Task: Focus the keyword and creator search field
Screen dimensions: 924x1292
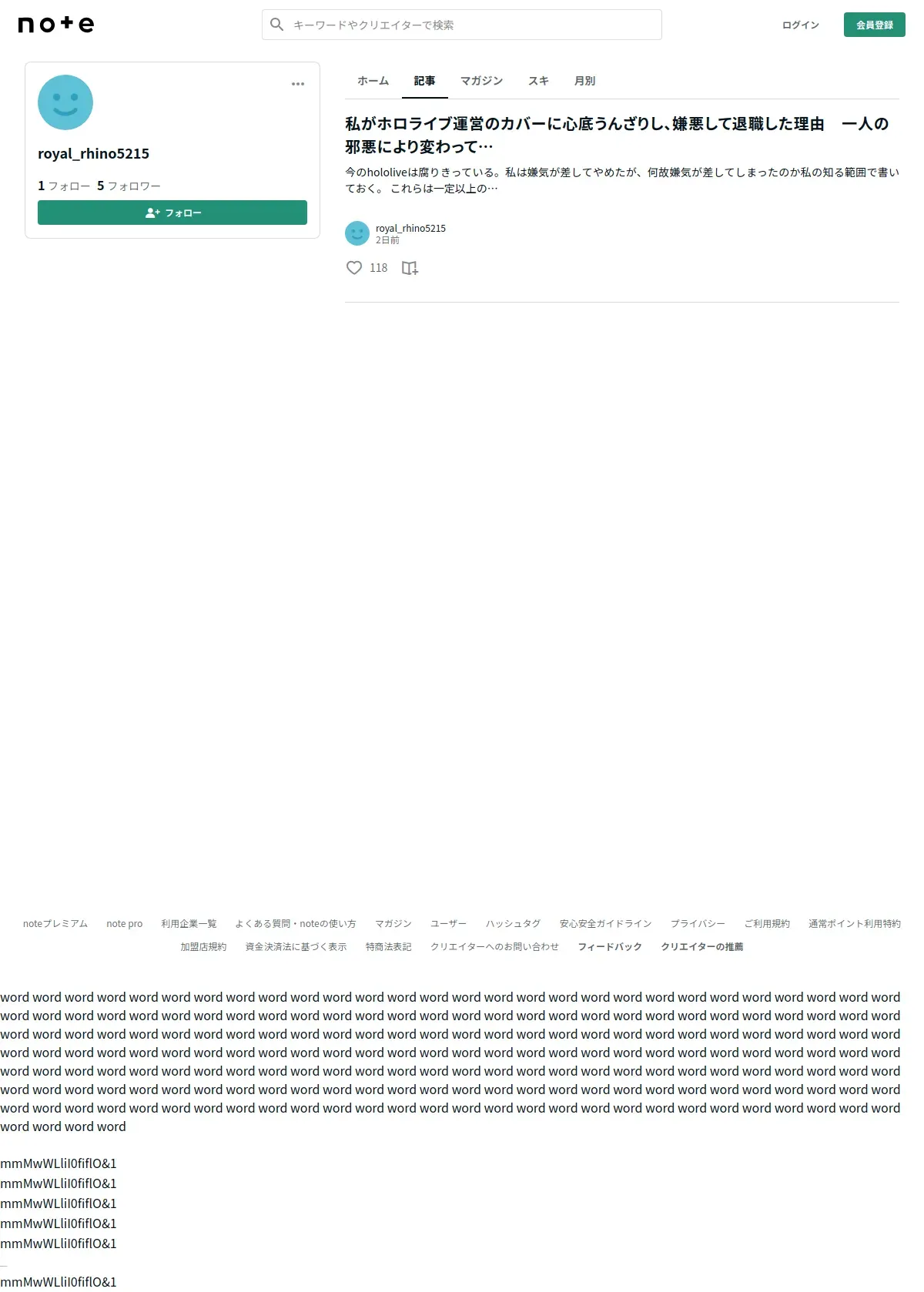Action: [x=462, y=25]
